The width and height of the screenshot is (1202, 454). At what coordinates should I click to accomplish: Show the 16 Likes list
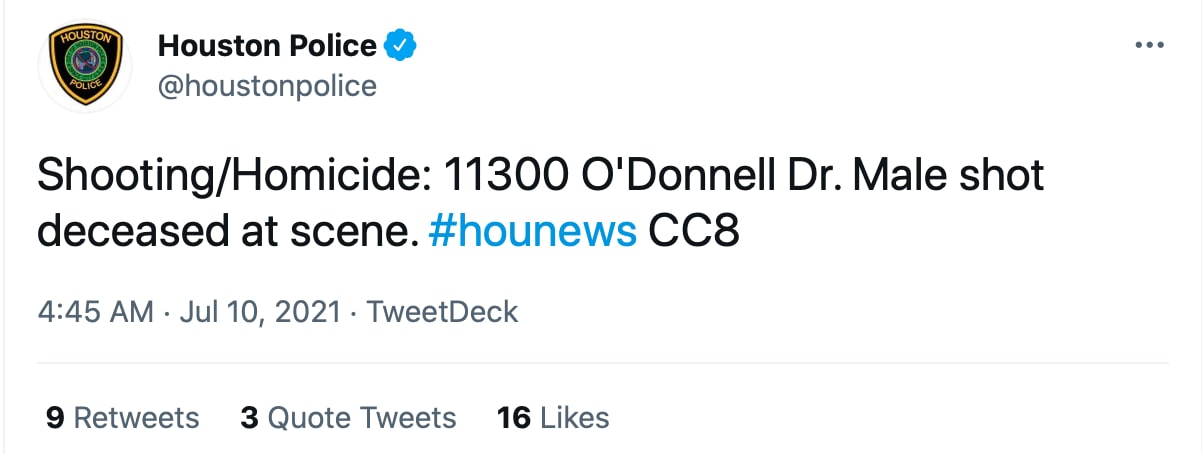553,417
